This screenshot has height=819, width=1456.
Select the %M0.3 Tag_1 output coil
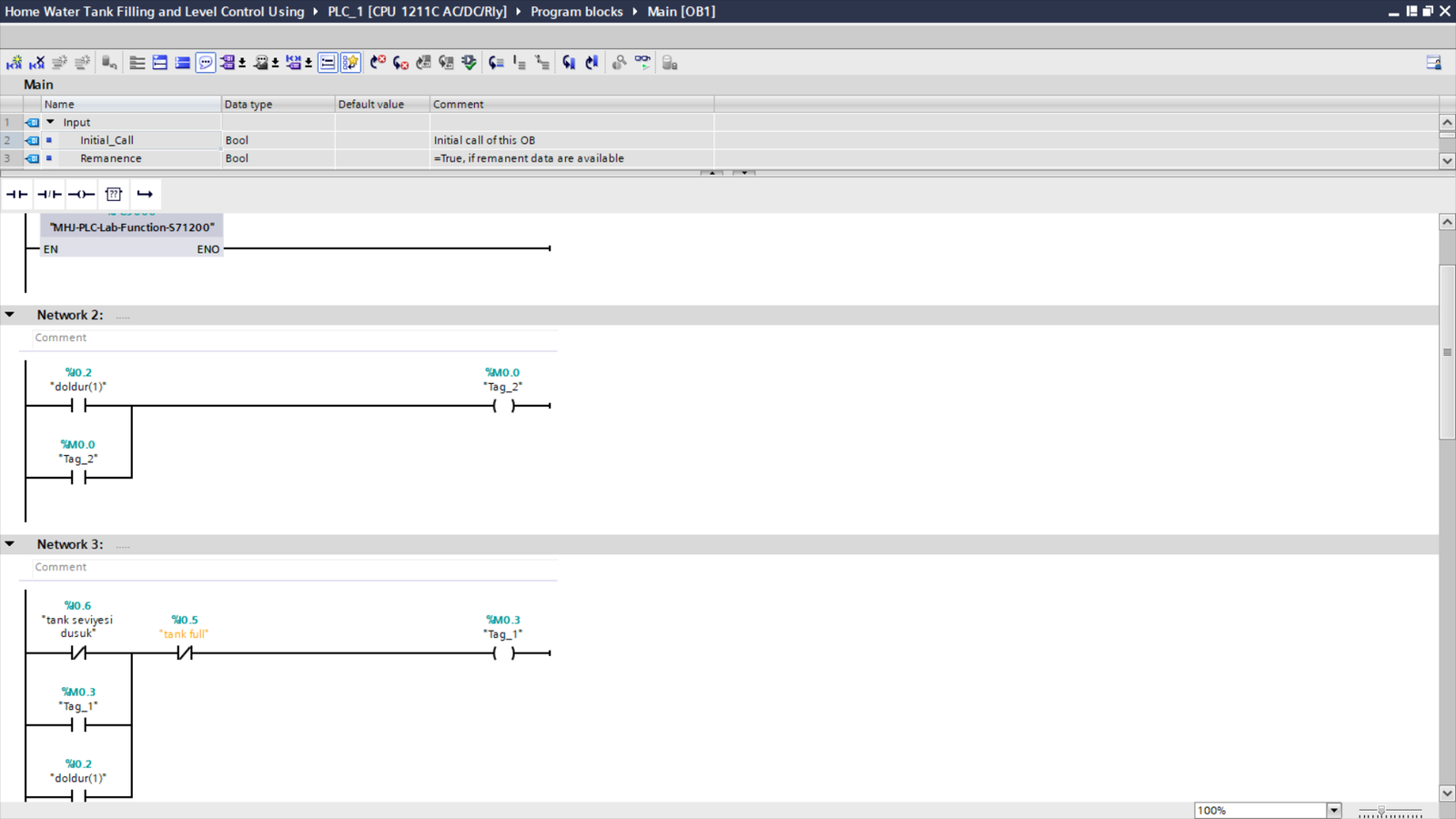503,652
